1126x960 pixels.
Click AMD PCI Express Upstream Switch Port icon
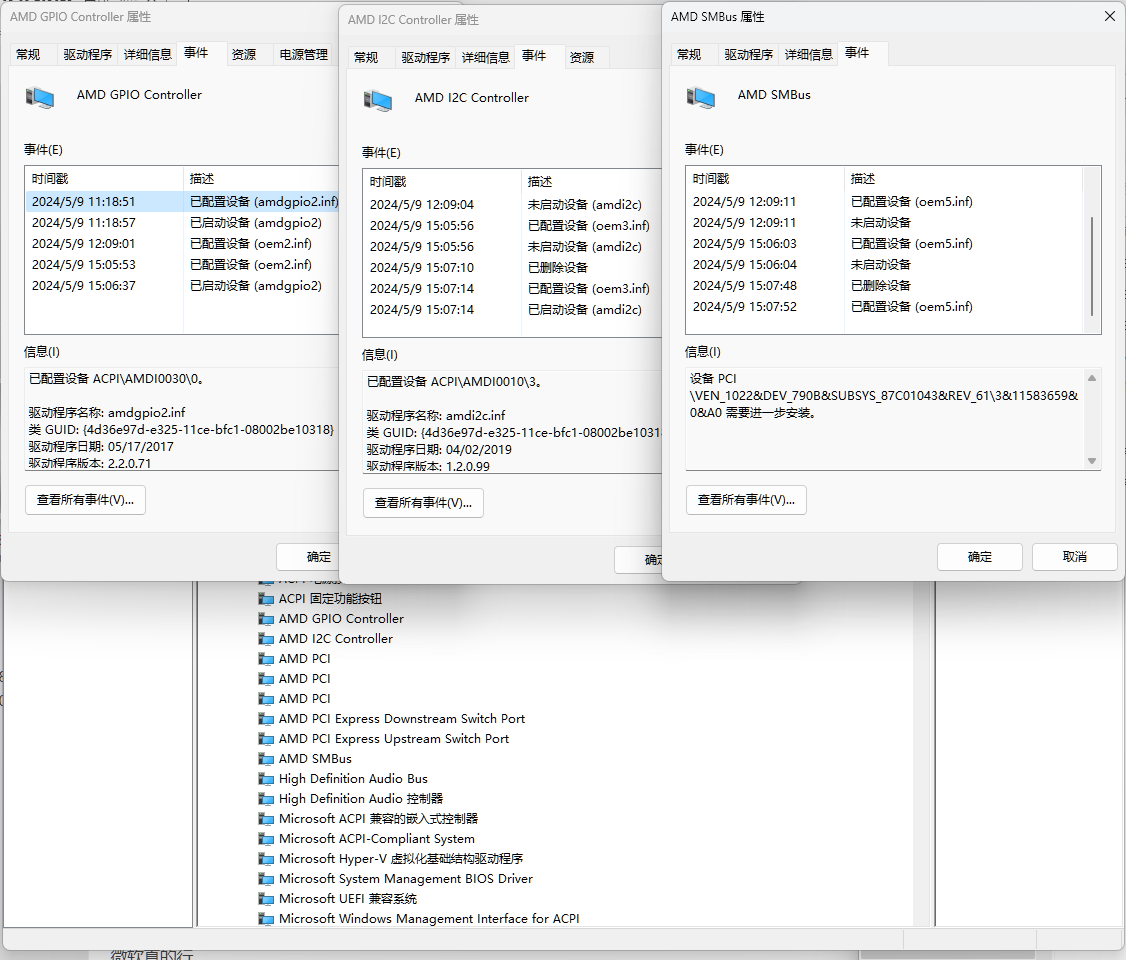[x=266, y=739]
